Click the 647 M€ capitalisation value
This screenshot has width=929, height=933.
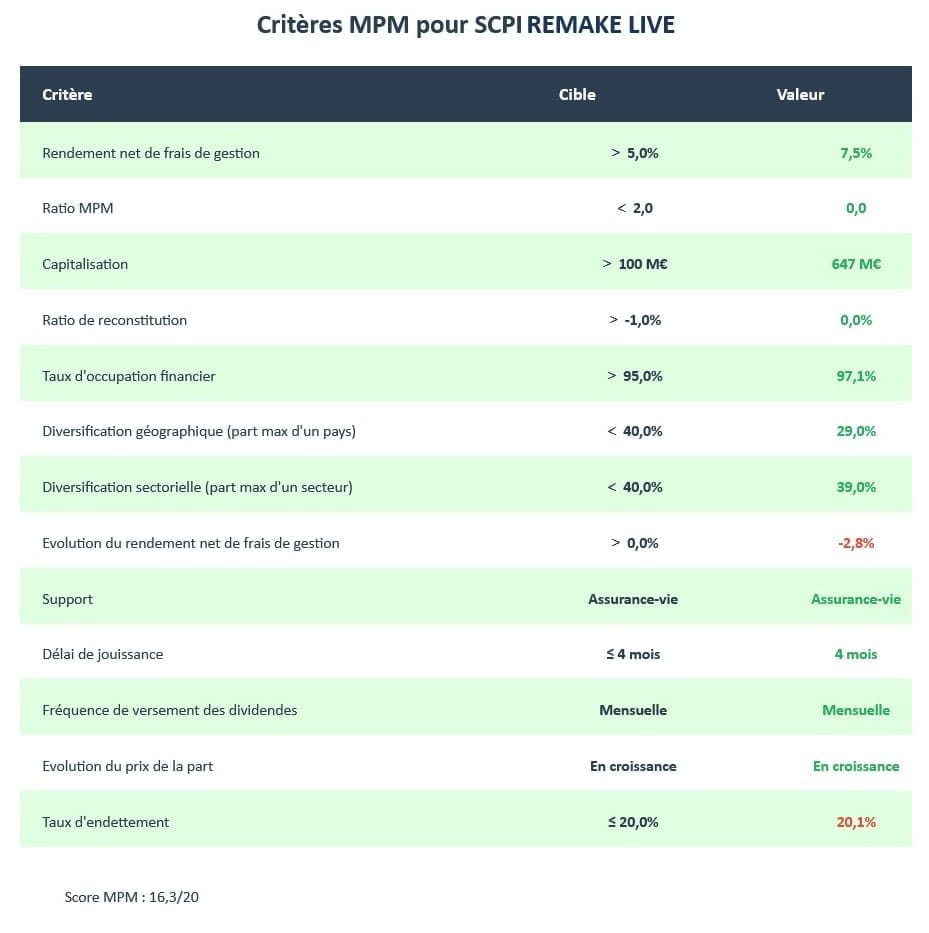point(856,264)
